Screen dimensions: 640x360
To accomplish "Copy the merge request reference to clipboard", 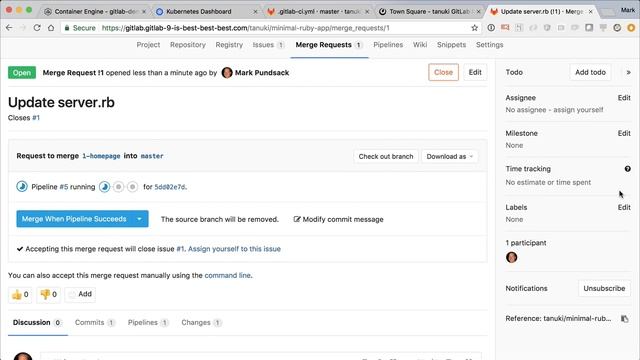I will [x=624, y=319].
